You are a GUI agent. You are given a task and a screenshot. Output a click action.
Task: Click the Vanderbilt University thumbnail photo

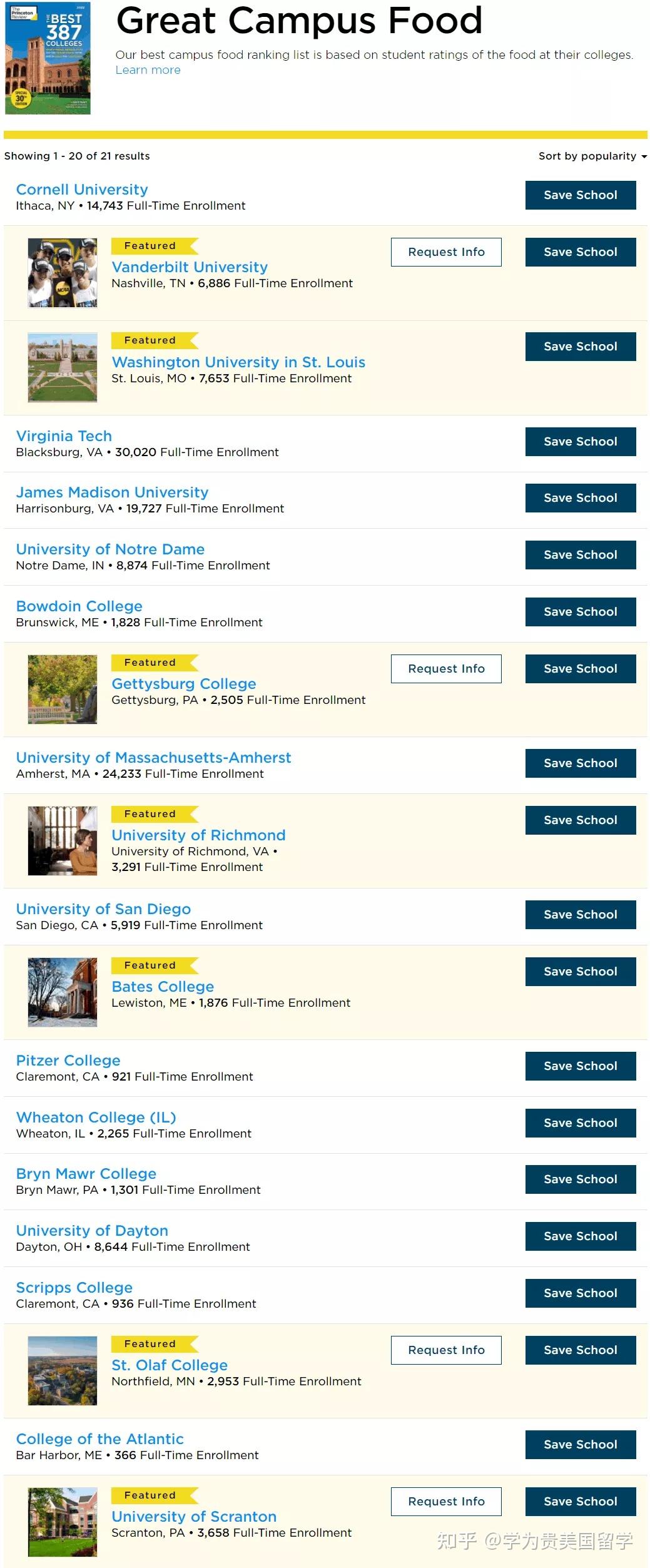point(63,273)
